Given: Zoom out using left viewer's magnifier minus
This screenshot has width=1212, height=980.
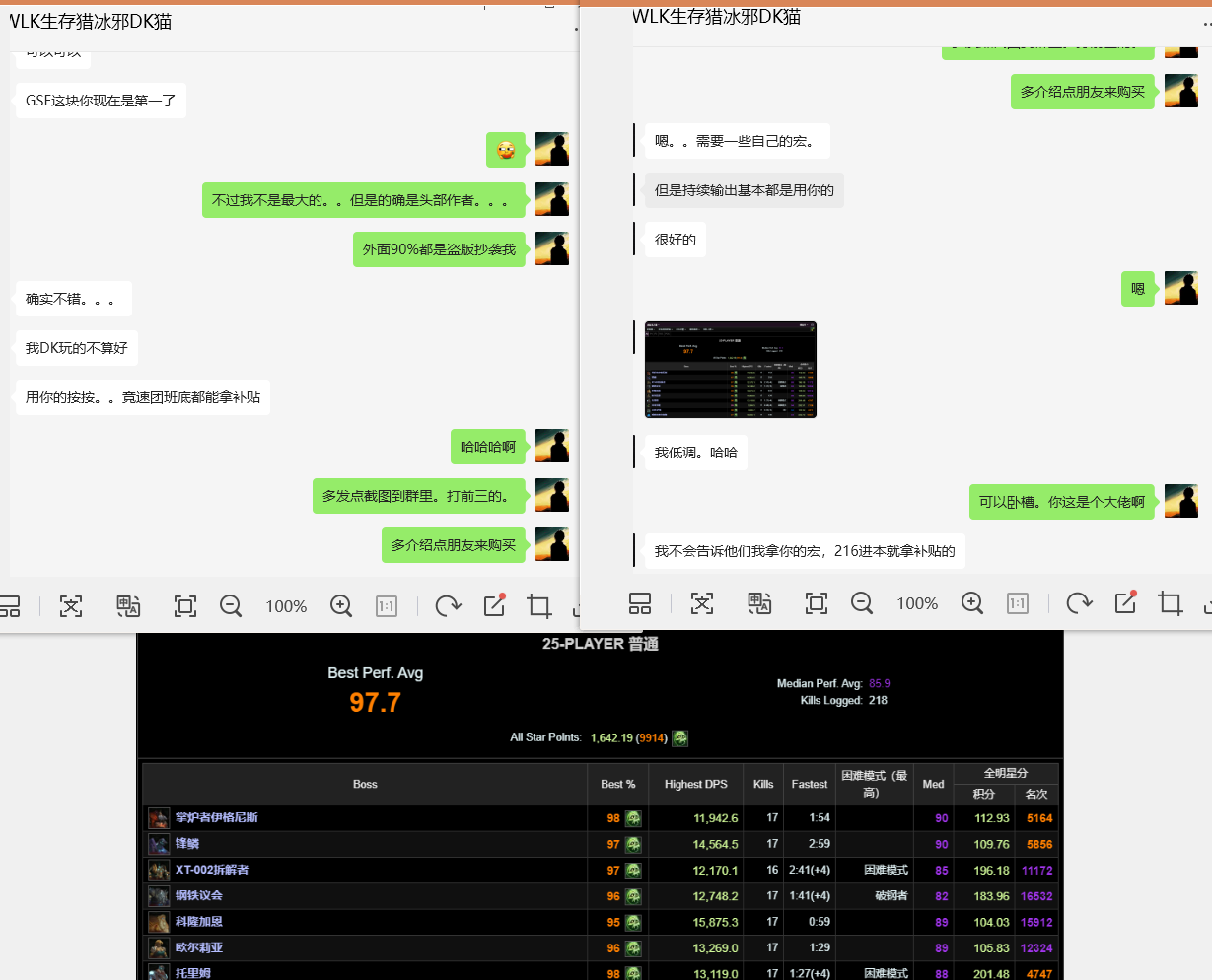Looking at the screenshot, I should tap(231, 606).
